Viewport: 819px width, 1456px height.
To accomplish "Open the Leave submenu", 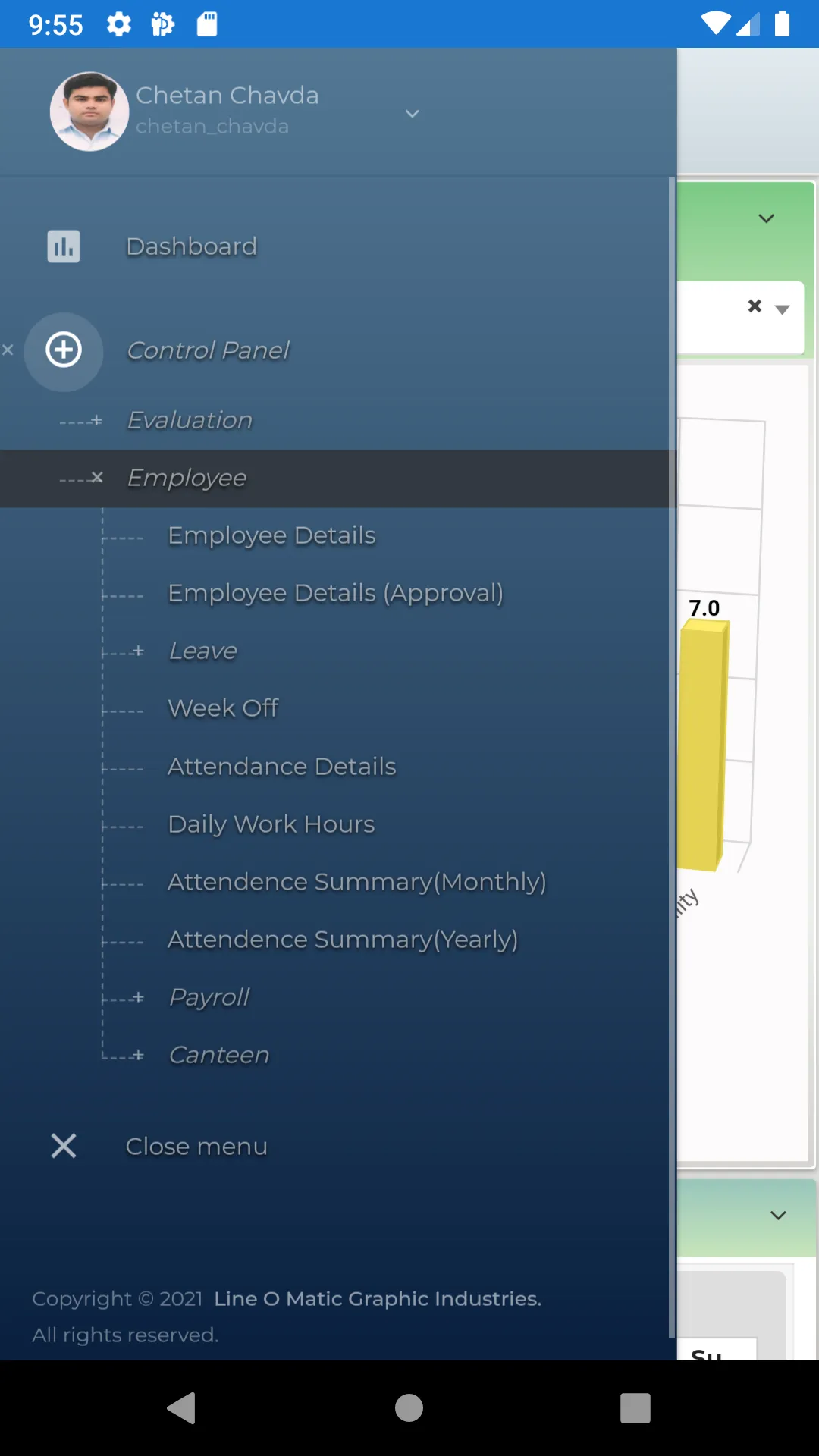I will click(x=202, y=651).
